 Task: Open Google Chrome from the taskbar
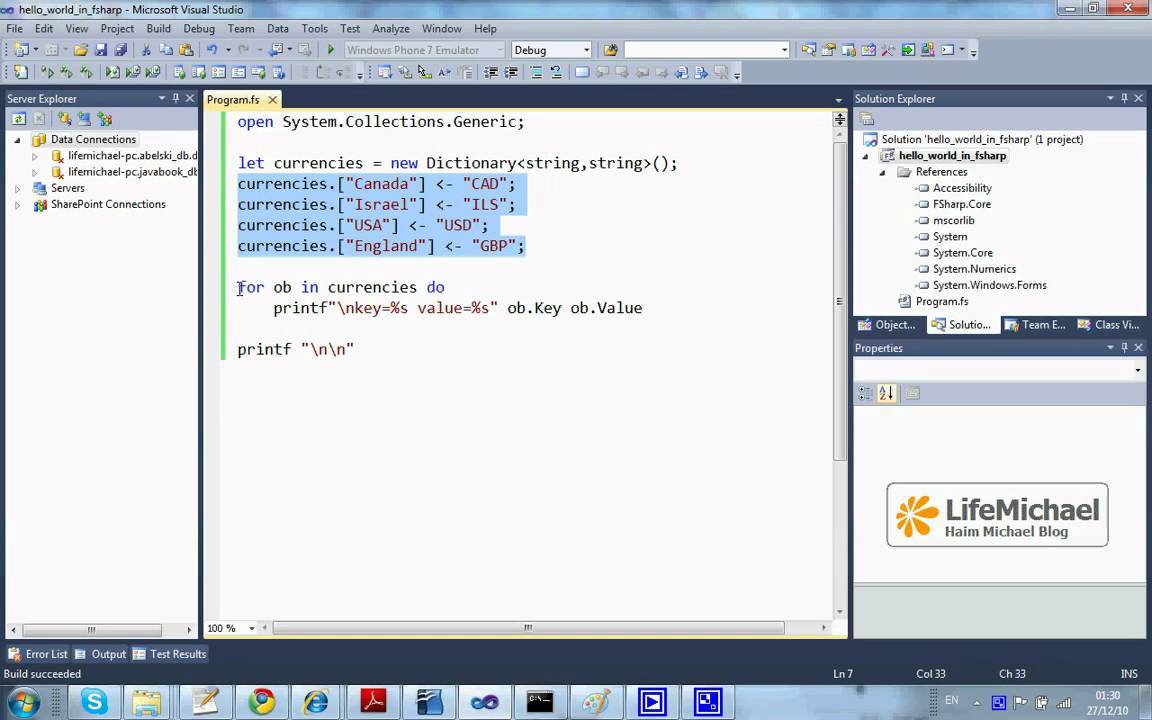click(x=261, y=702)
